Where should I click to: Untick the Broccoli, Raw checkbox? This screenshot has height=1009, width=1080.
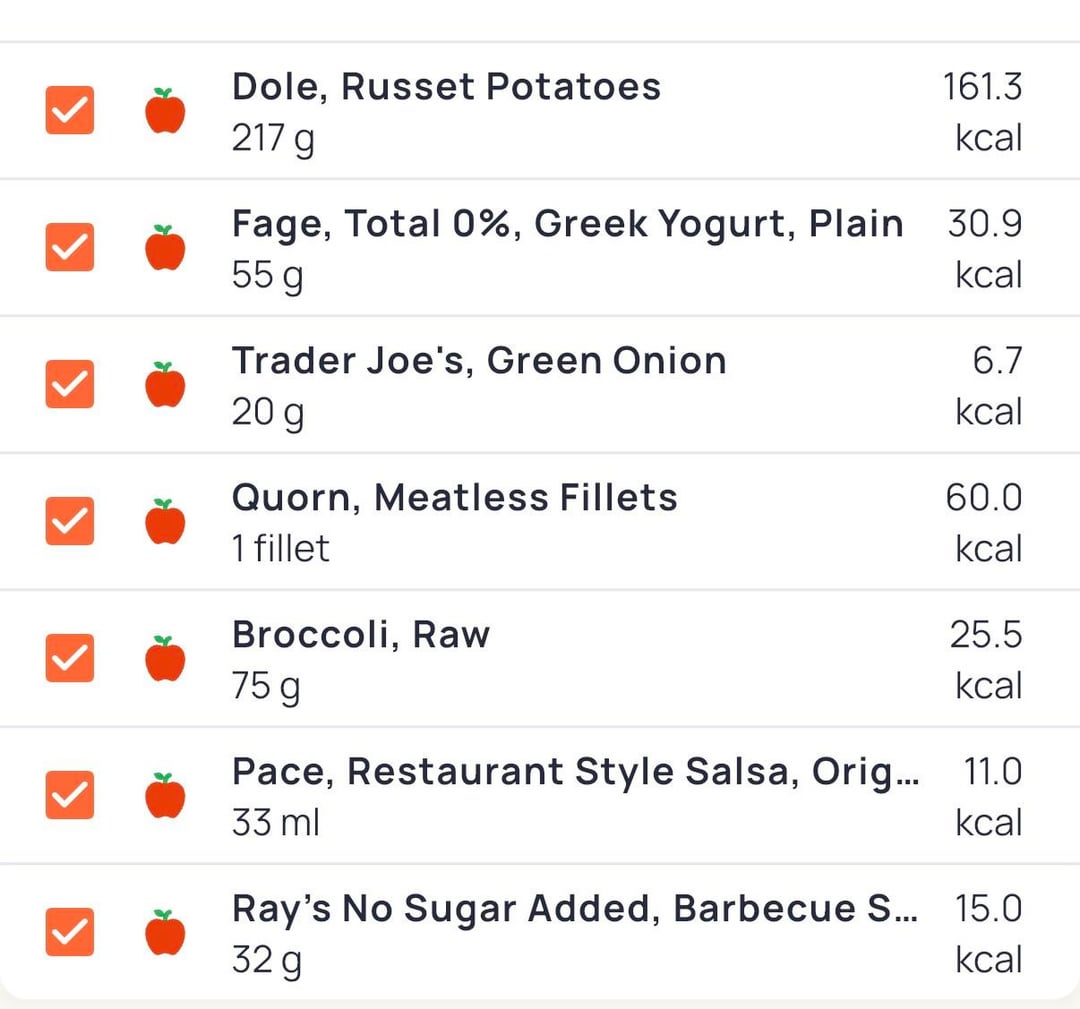coord(70,659)
